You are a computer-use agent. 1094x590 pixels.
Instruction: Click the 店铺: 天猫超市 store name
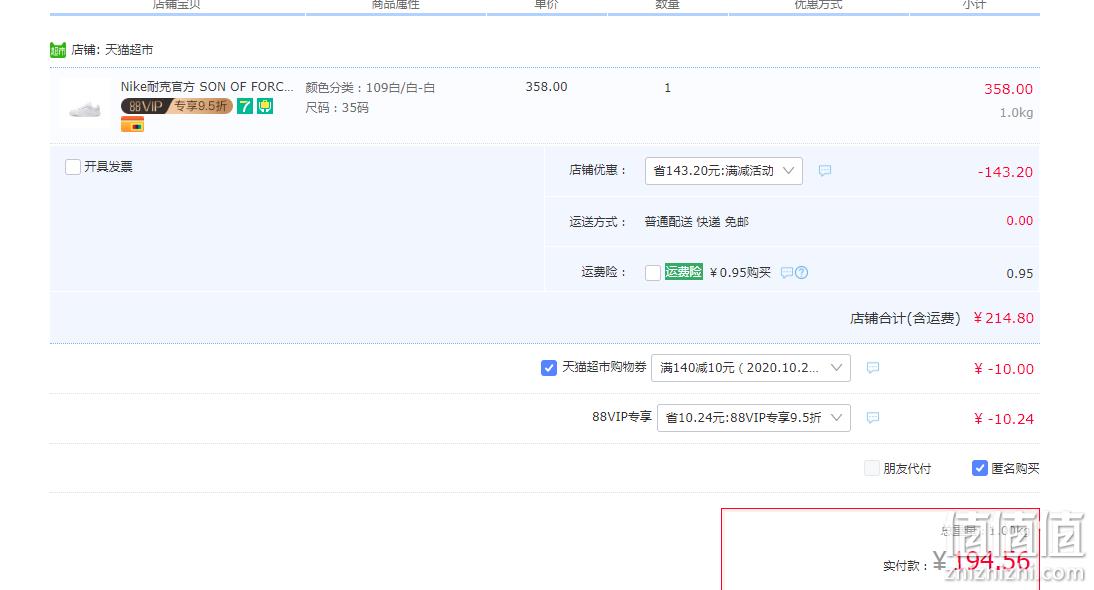click(x=112, y=50)
